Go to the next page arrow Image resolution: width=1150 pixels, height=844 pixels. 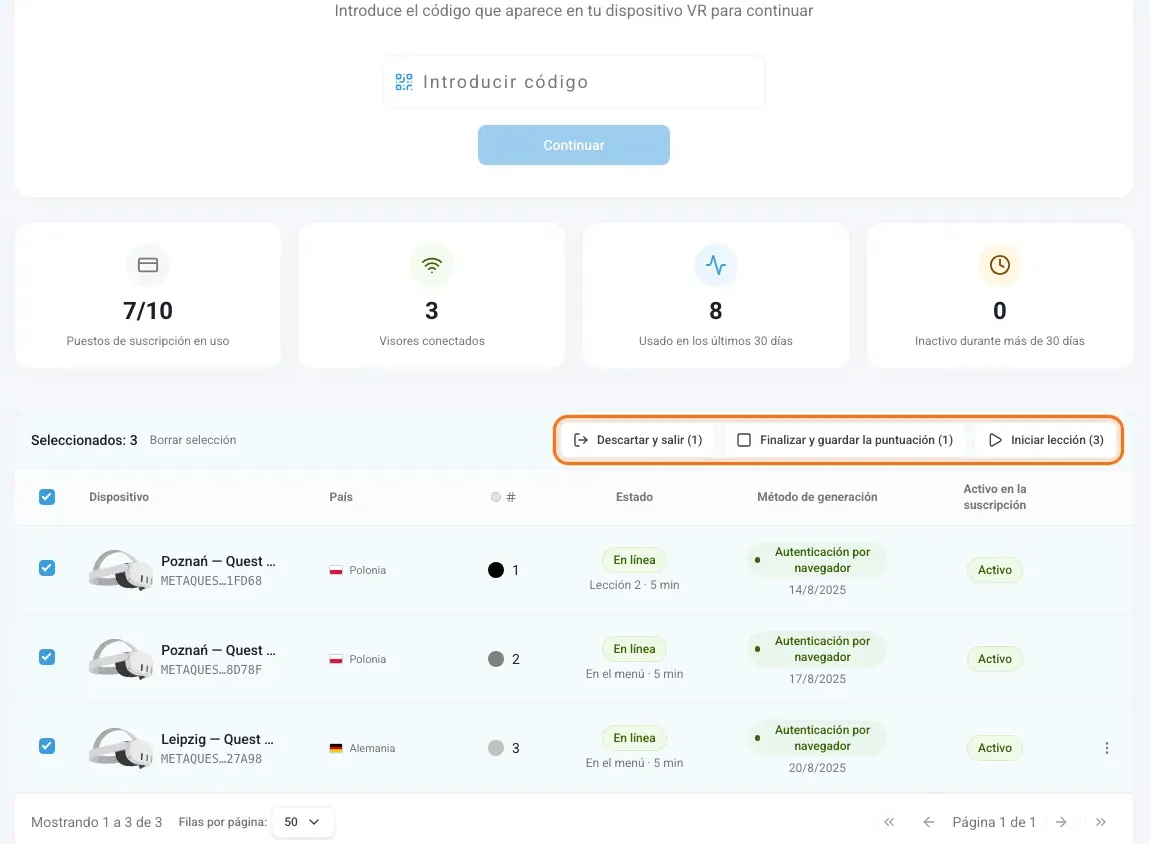pos(1061,822)
